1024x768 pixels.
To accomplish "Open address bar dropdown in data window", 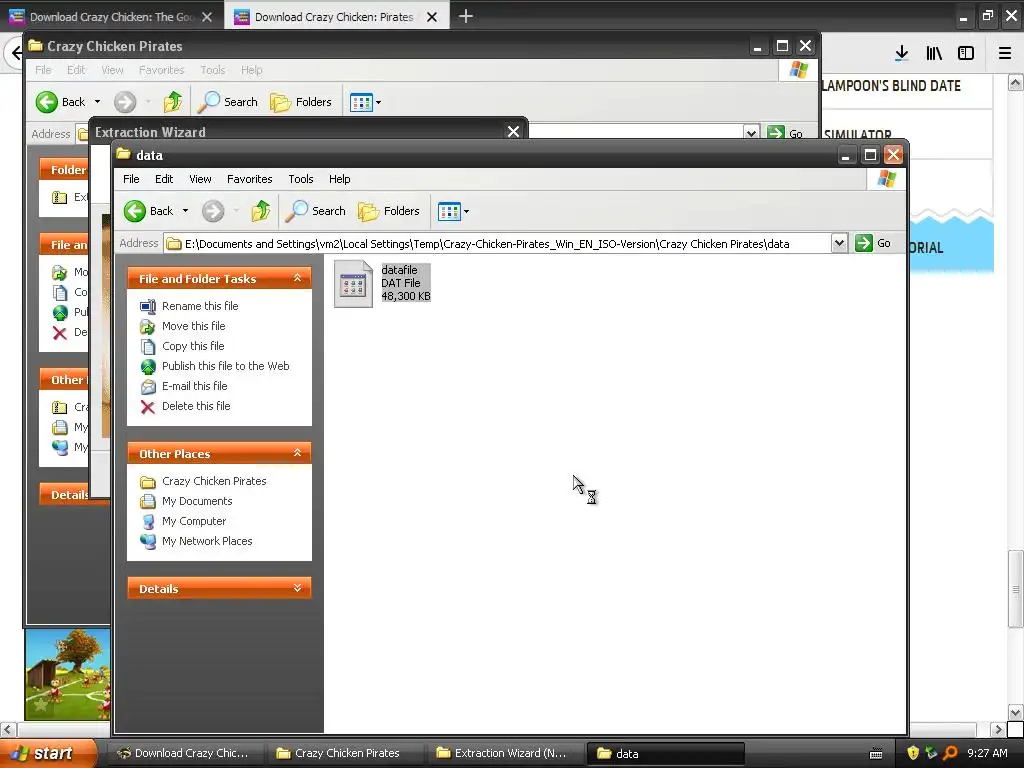I will (x=839, y=244).
